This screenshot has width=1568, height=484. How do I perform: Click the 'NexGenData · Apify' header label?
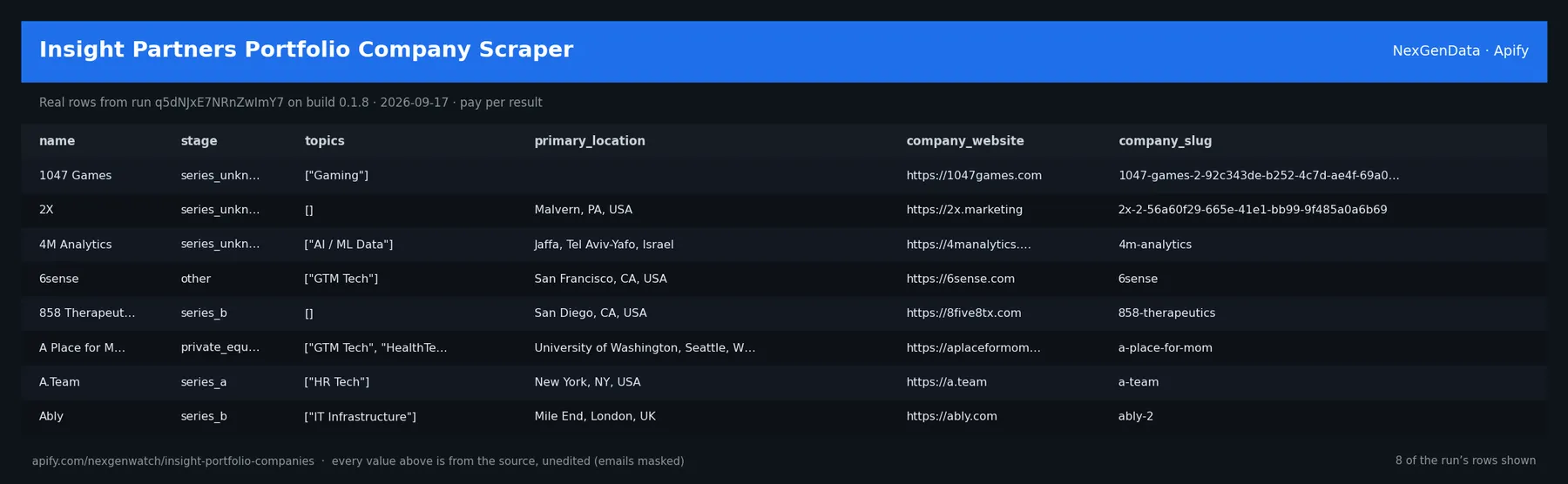coord(1460,50)
